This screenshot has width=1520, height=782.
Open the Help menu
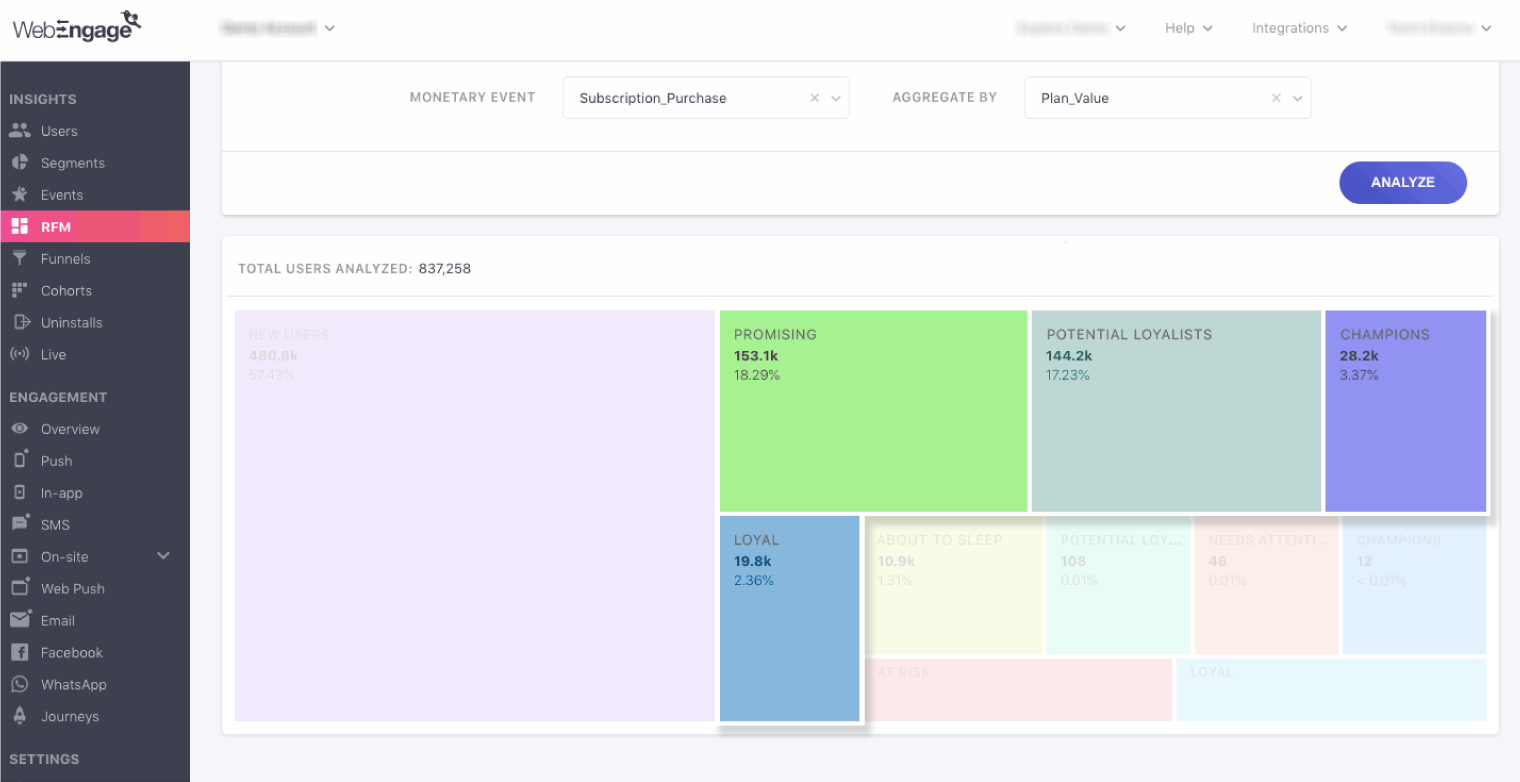click(1188, 28)
